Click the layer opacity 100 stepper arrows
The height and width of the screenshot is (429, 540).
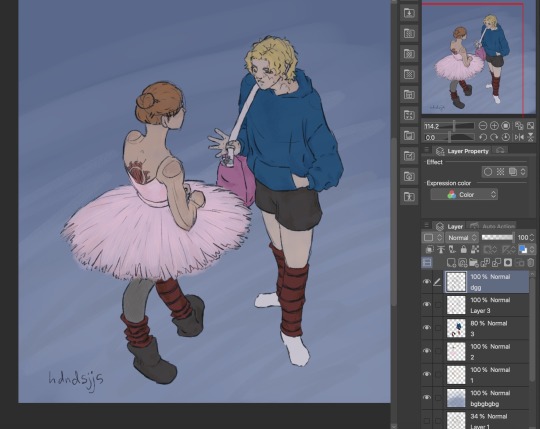pyautogui.click(x=532, y=238)
